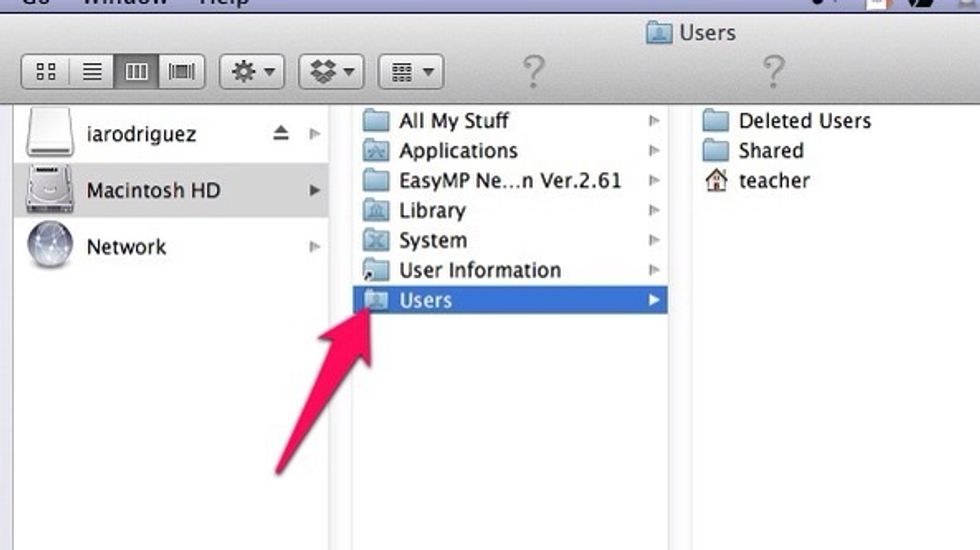Viewport: 980px width, 550px height.
Task: Switch to icon view
Action: point(46,72)
